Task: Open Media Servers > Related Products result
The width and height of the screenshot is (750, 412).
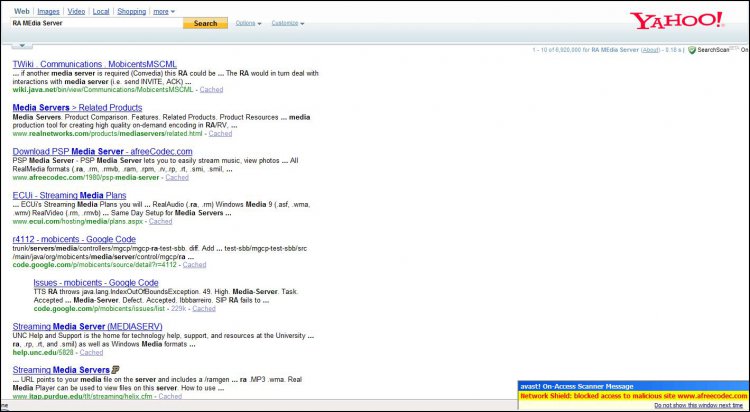Action: point(77,108)
